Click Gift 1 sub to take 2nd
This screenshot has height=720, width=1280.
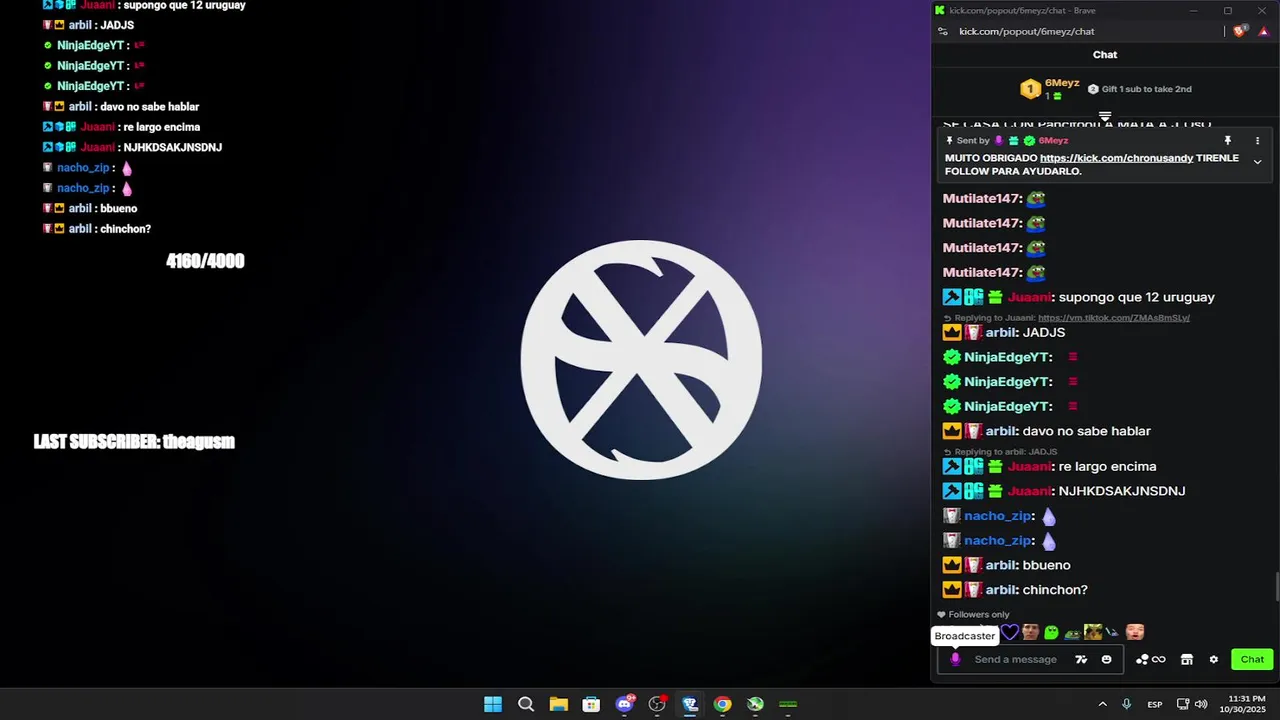[1139, 89]
